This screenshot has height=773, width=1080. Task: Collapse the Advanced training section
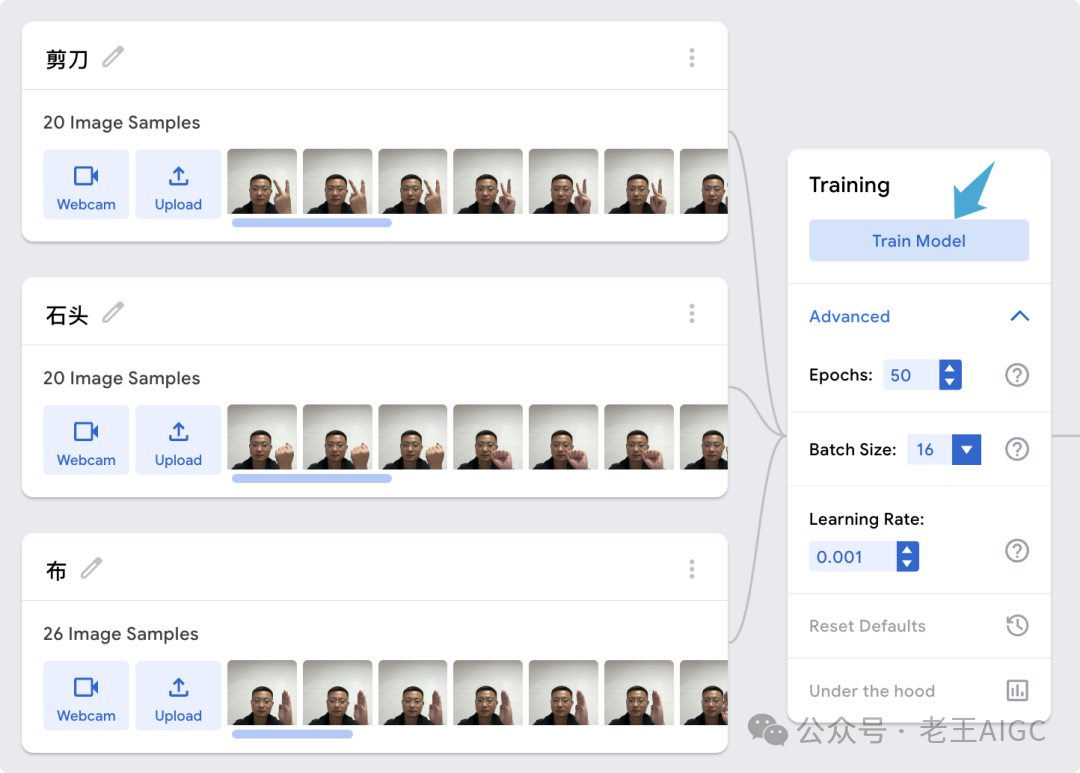(x=1019, y=316)
